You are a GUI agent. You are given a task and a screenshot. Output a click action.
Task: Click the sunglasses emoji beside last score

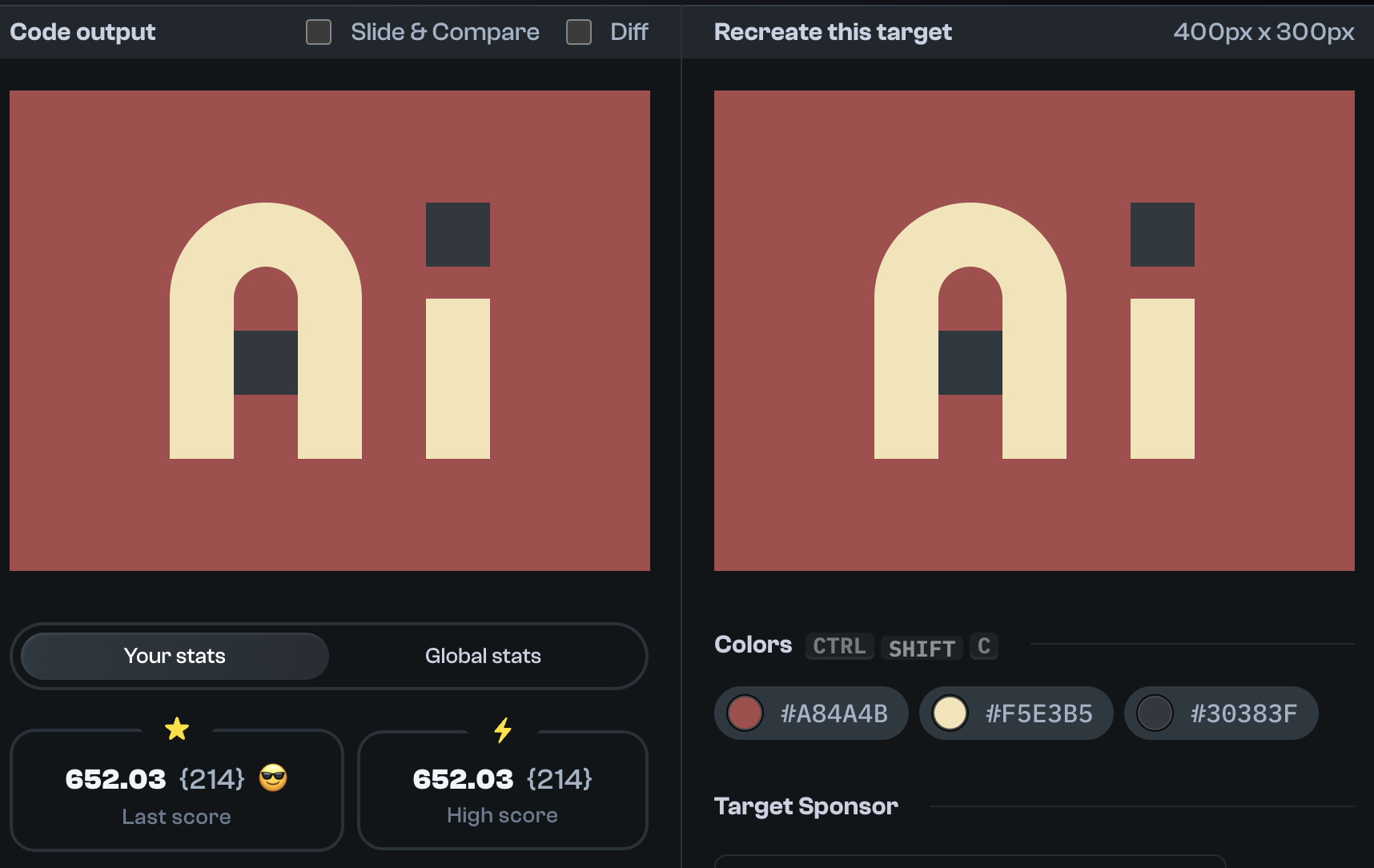click(273, 778)
